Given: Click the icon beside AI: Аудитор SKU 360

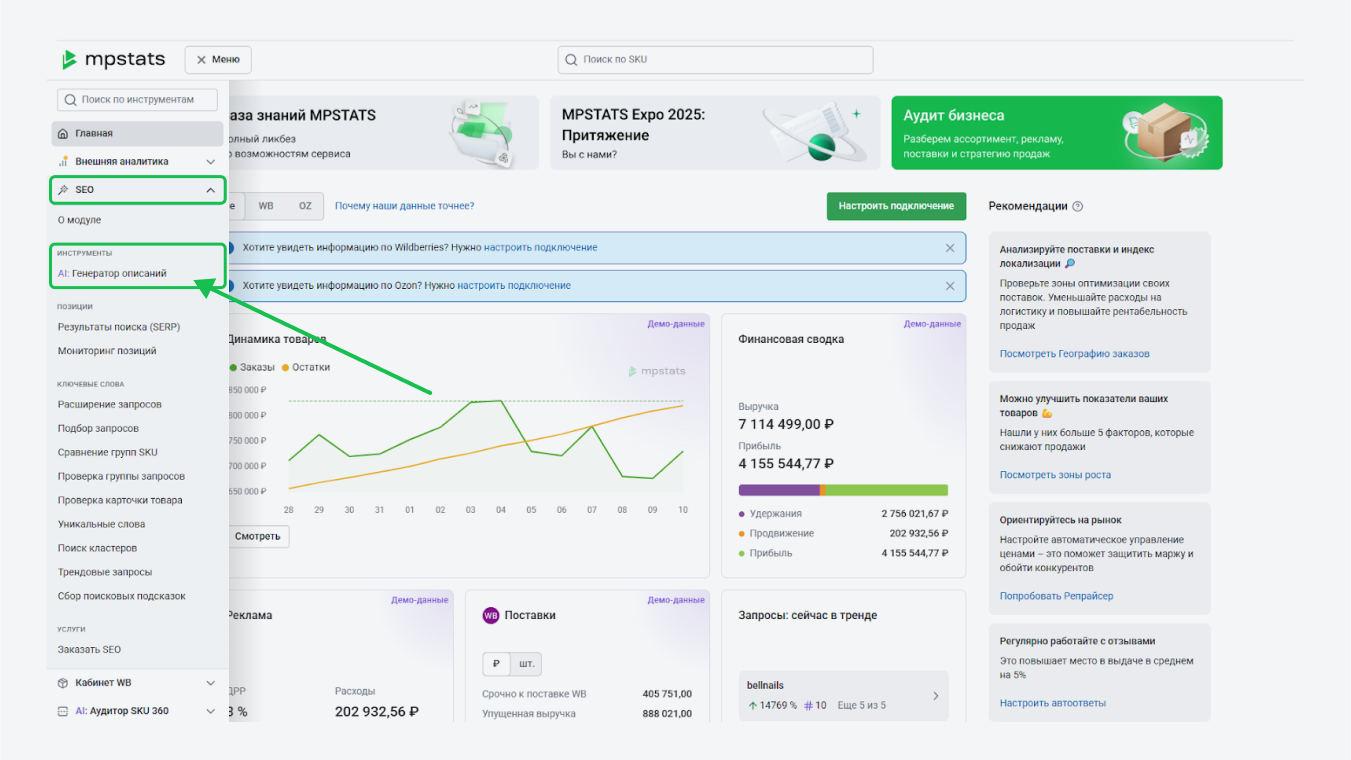Looking at the screenshot, I should pos(63,711).
